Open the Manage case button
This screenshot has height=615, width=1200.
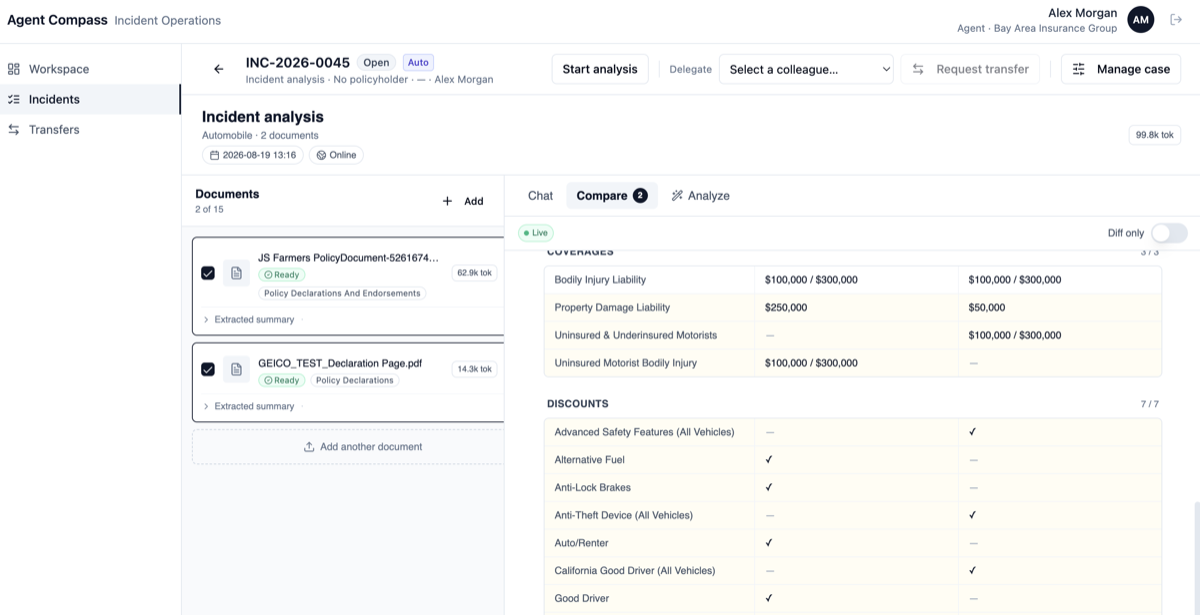pos(1121,69)
